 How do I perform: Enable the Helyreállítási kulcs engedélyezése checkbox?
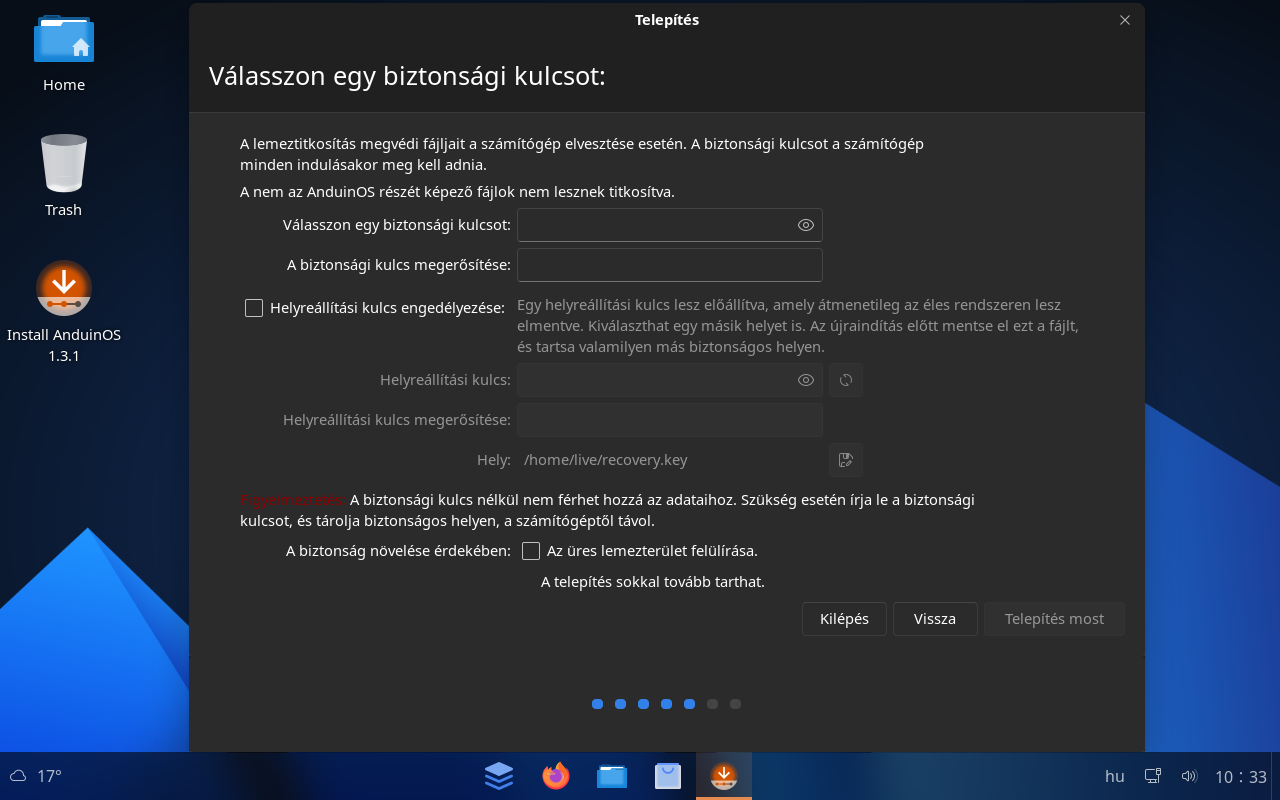tap(254, 308)
